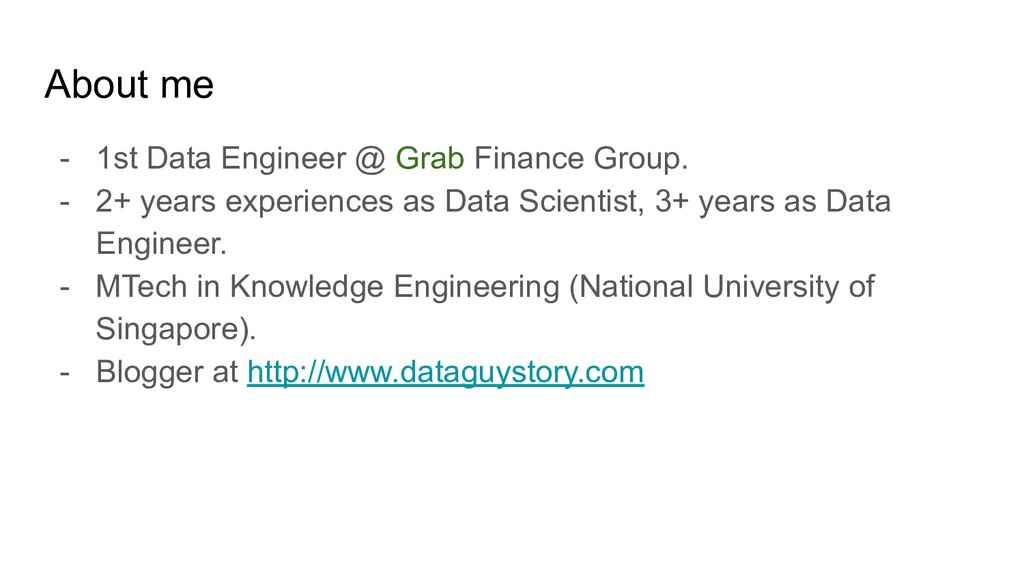The height and width of the screenshot is (576, 1024).
Task: Click the word "About" in the title
Action: point(97,84)
